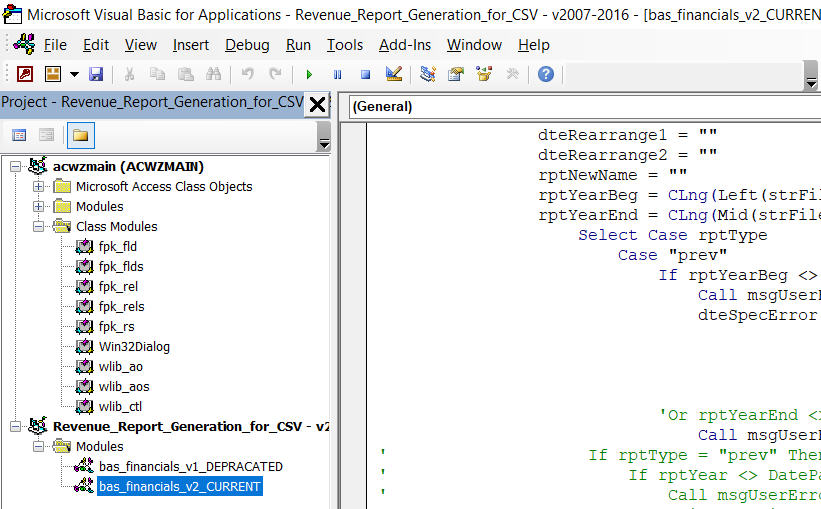Open the File menu
This screenshot has width=821, height=509.
(x=55, y=45)
